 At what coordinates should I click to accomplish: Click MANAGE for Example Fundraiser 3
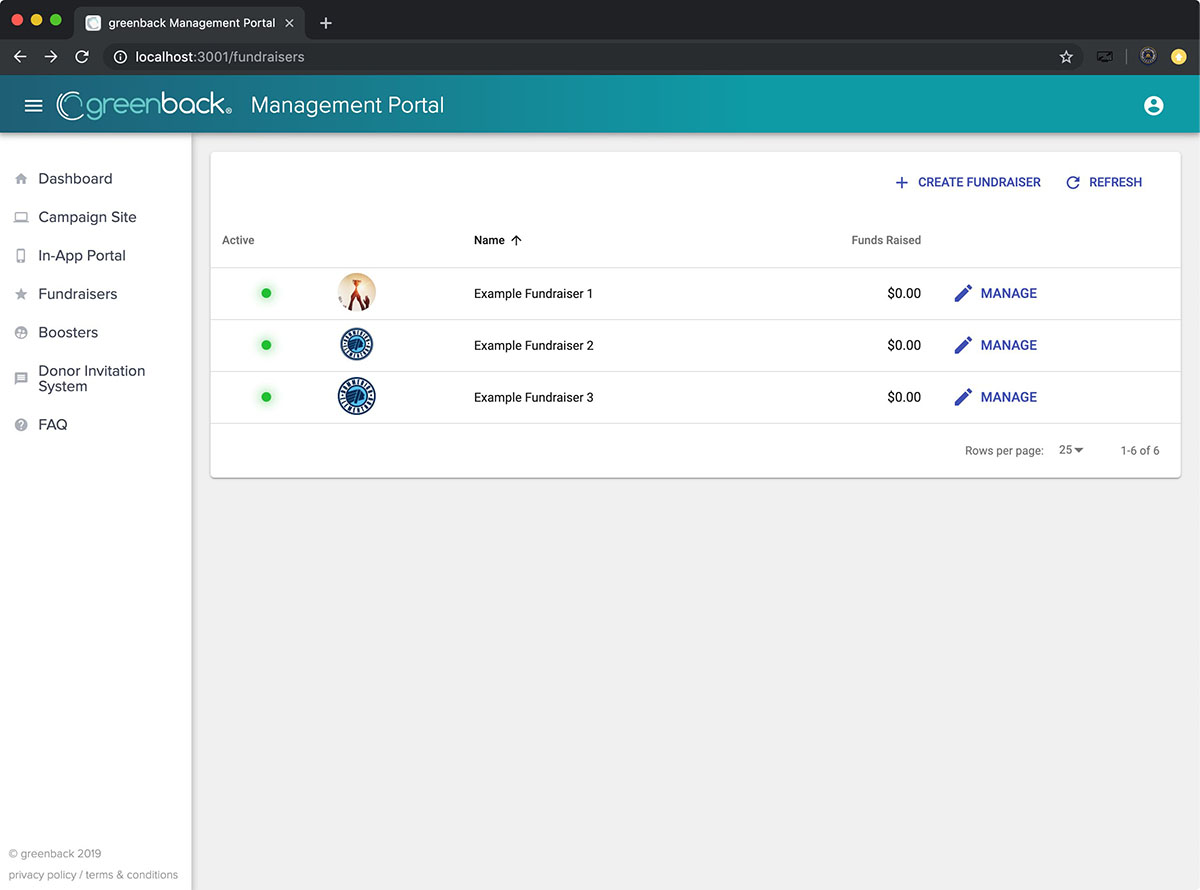click(x=1008, y=397)
